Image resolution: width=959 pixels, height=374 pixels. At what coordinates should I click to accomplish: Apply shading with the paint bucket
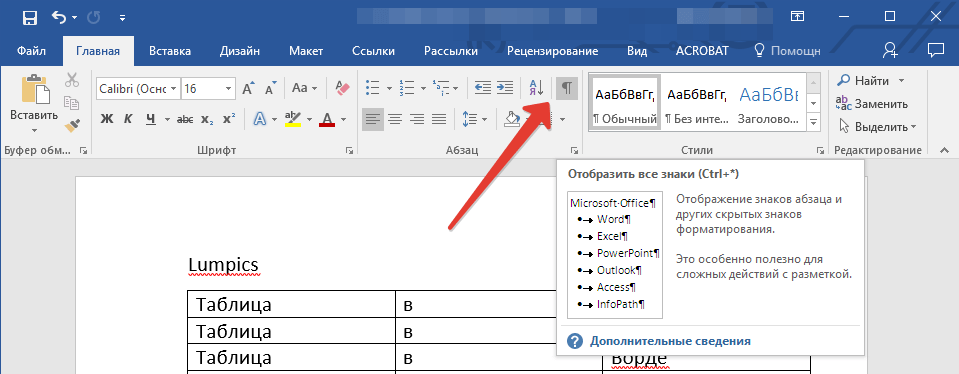511,119
